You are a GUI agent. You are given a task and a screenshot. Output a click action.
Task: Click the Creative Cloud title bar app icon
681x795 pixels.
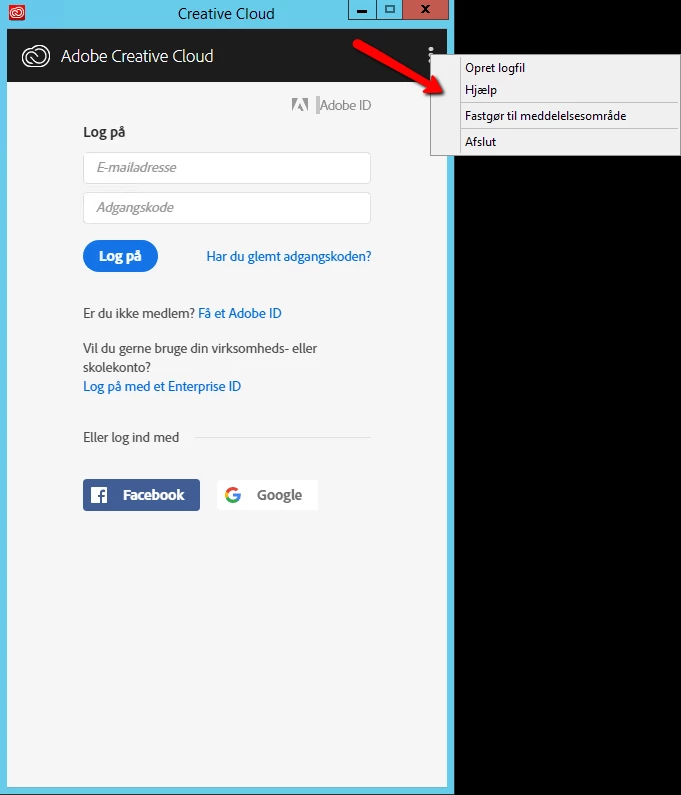coord(17,13)
